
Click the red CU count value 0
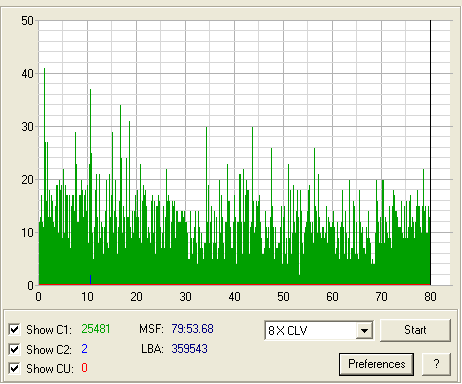pyautogui.click(x=84, y=368)
